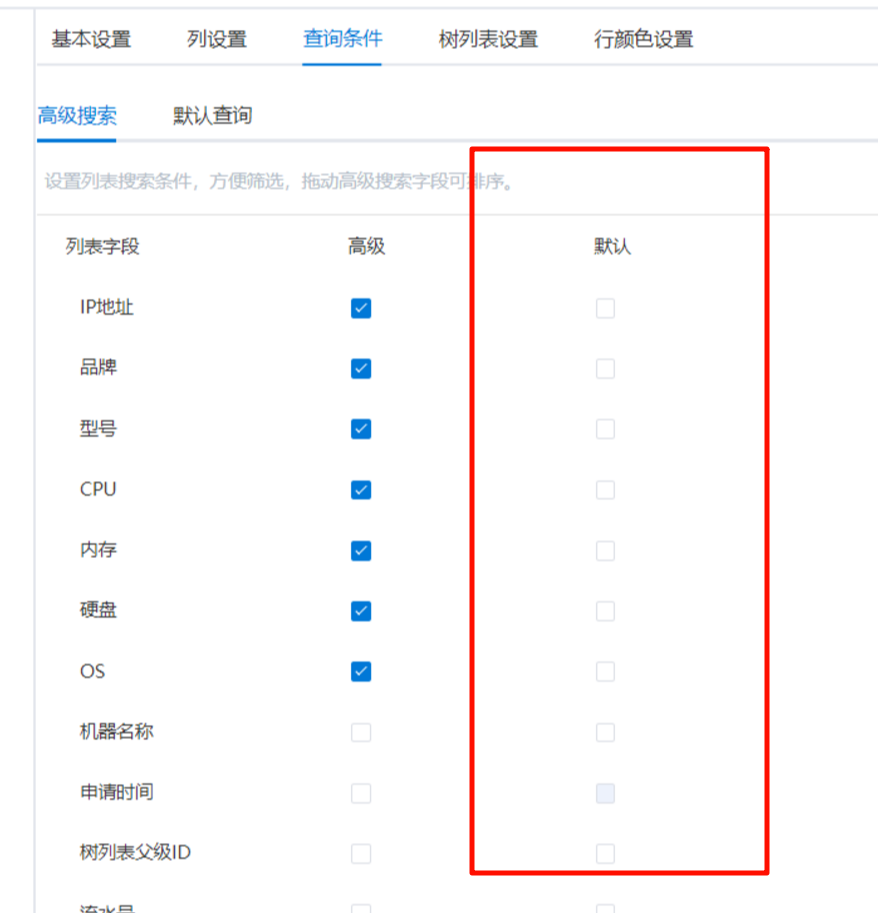
Task: Toggle off 高级 checkbox for 内存
Action: click(x=361, y=551)
